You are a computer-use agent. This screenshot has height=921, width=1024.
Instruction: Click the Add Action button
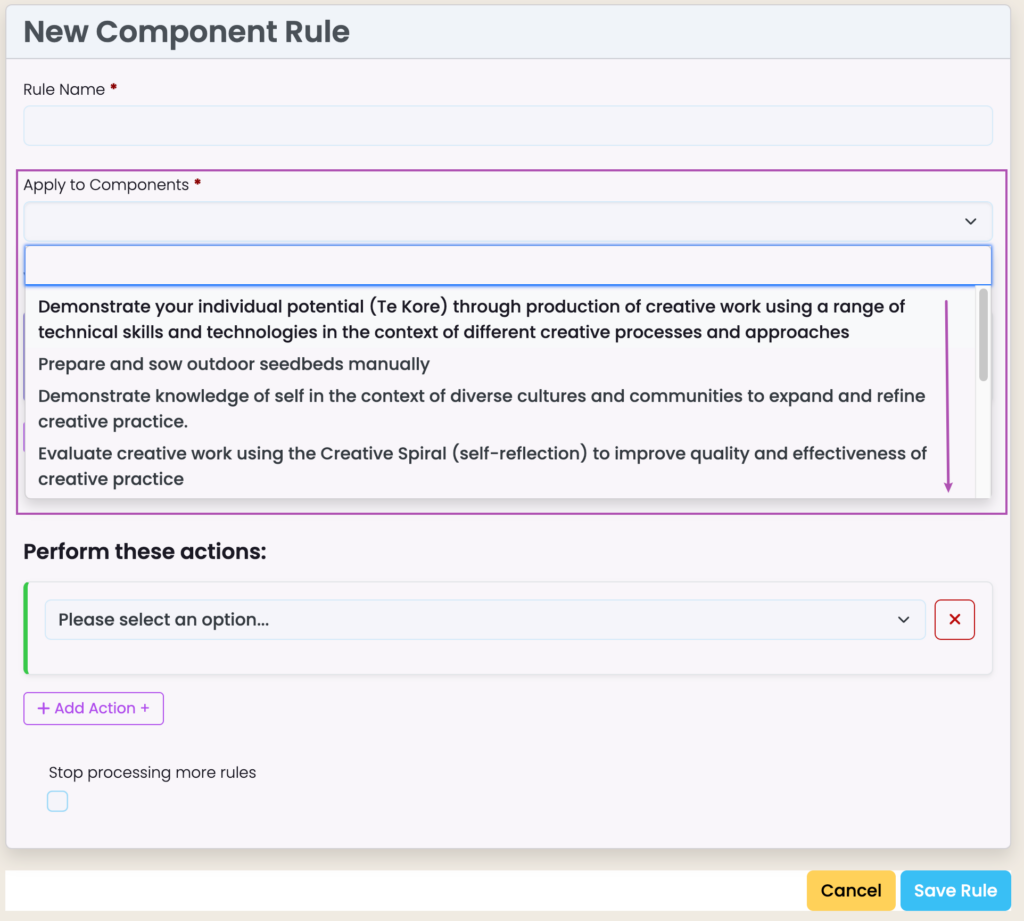pyautogui.click(x=94, y=708)
